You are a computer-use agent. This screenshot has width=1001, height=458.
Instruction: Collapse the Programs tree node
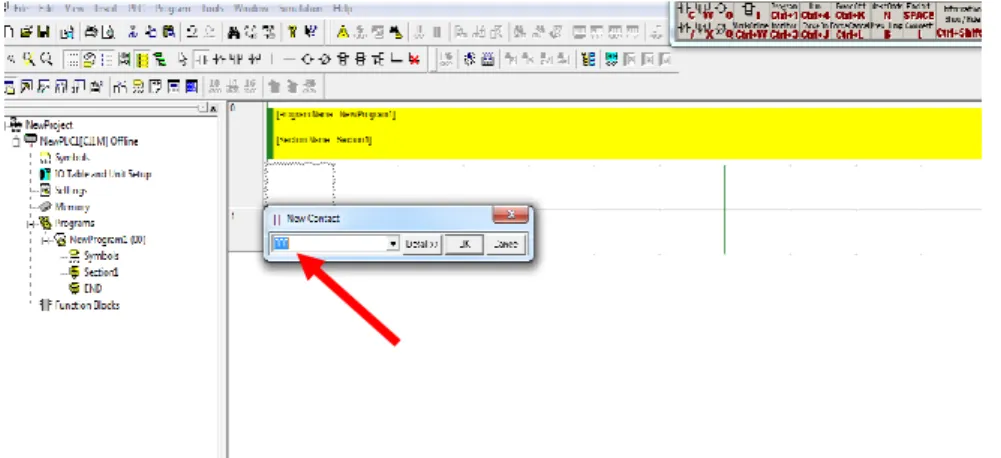30,224
